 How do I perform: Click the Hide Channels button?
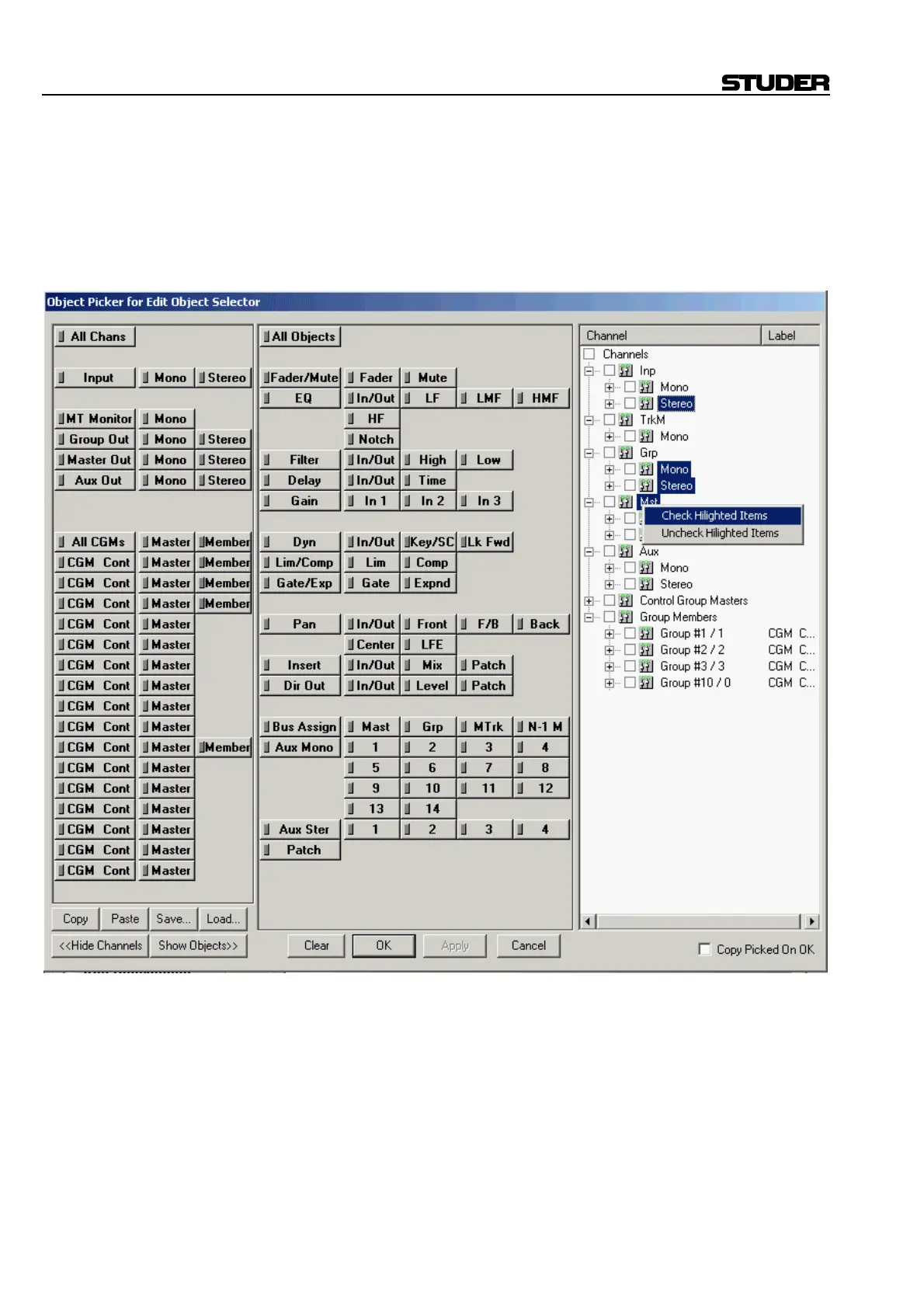tap(101, 946)
